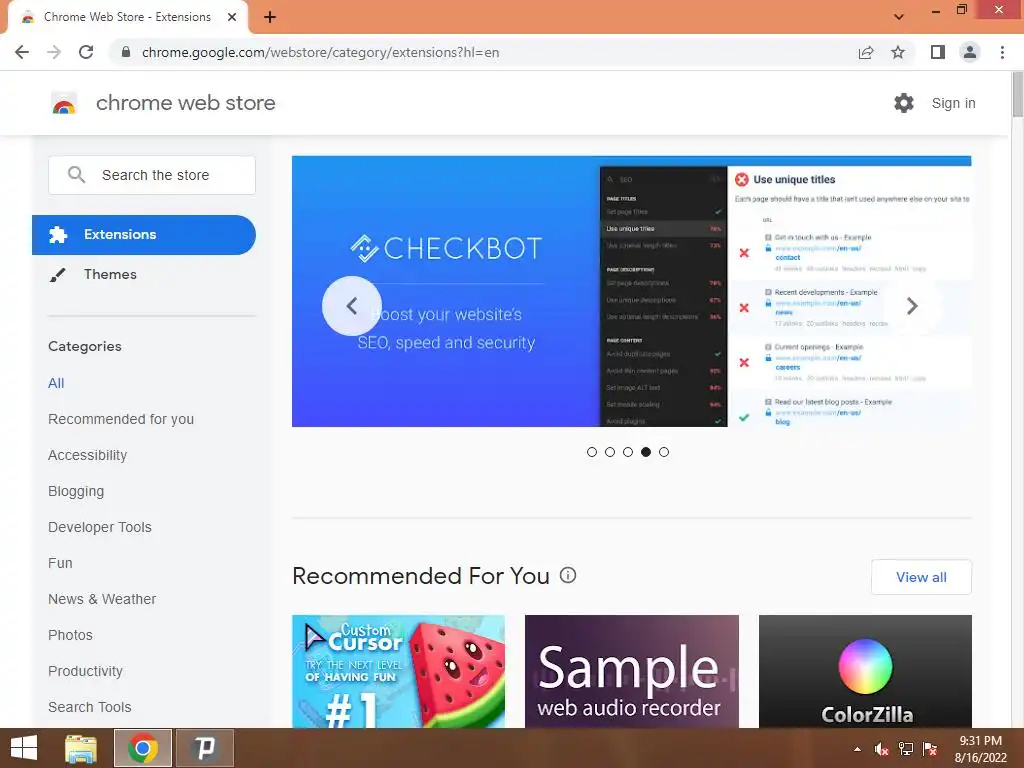The image size is (1024, 768).
Task: Select the Extensions section
Action: [144, 234]
